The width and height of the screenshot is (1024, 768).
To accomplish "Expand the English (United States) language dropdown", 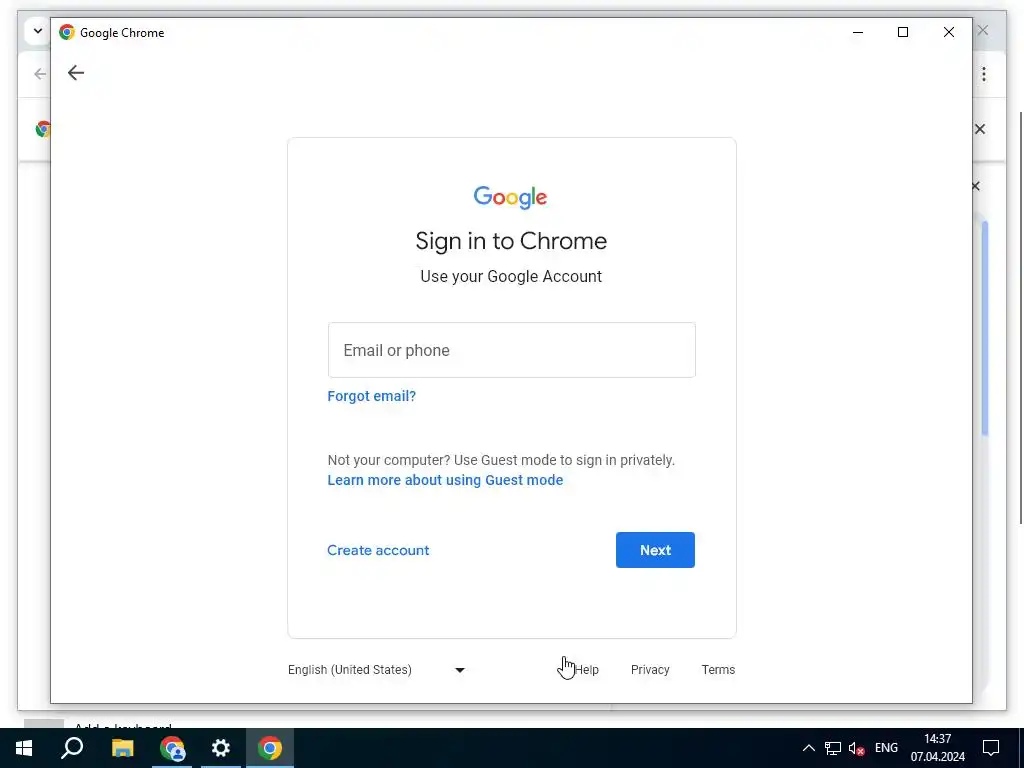I will (377, 670).
